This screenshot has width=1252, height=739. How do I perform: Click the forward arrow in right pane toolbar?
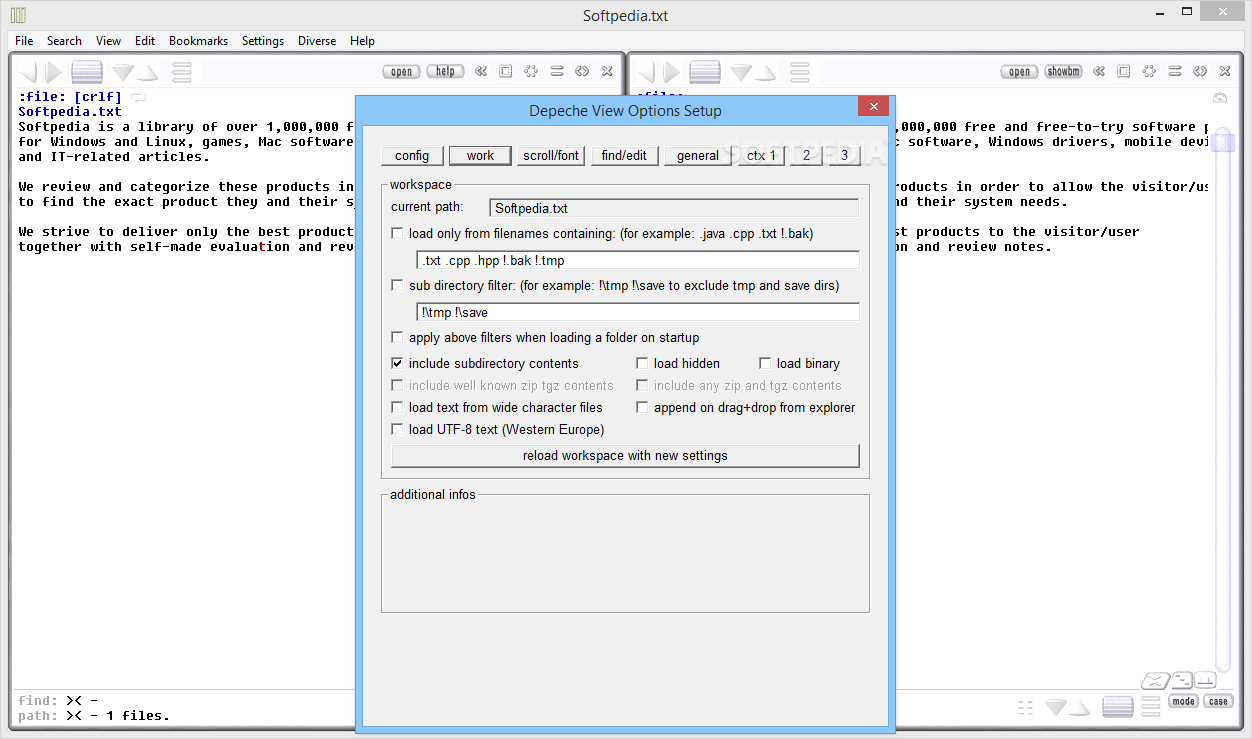point(672,72)
